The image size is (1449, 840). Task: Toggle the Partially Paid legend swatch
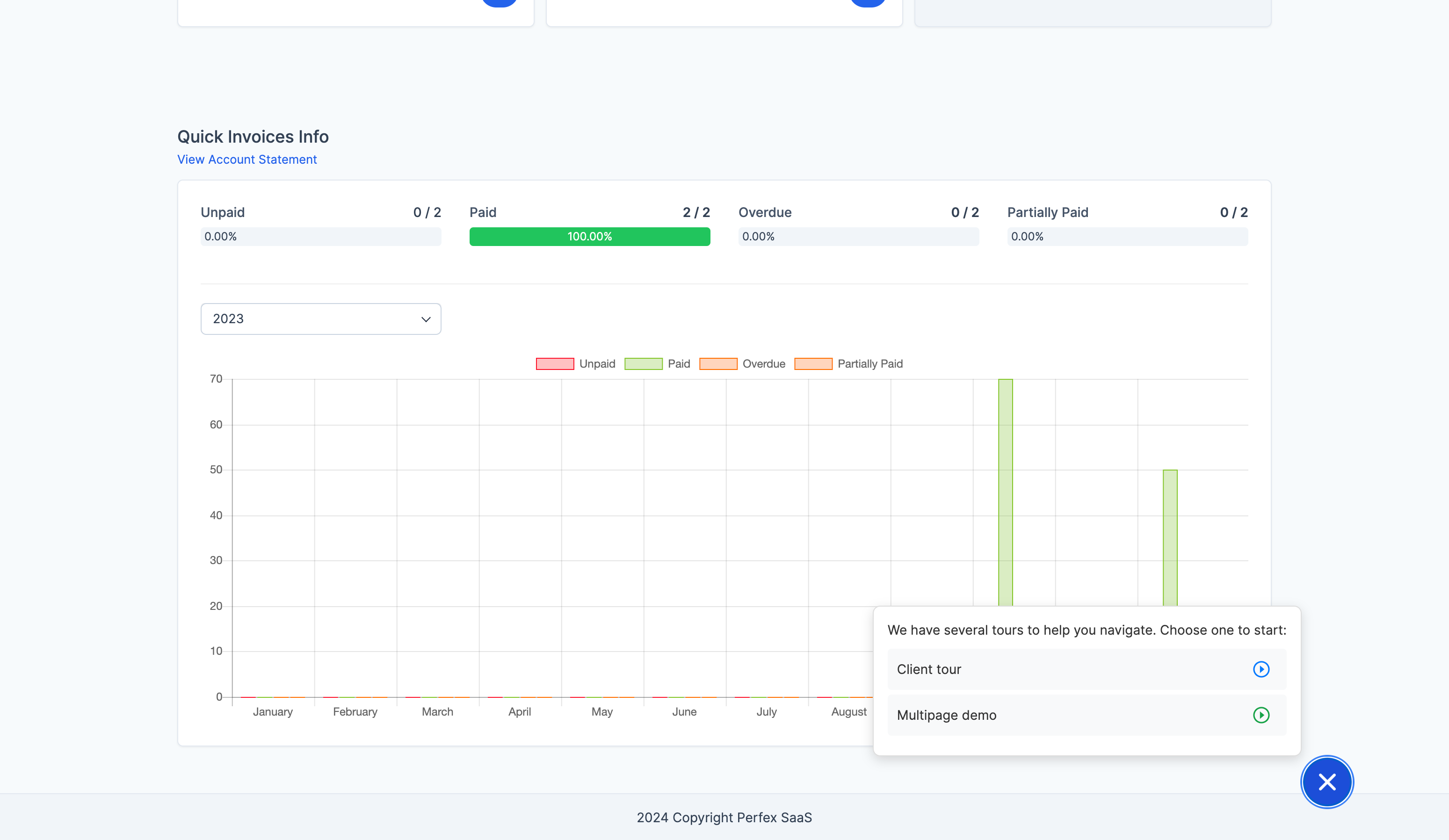pyautogui.click(x=813, y=364)
